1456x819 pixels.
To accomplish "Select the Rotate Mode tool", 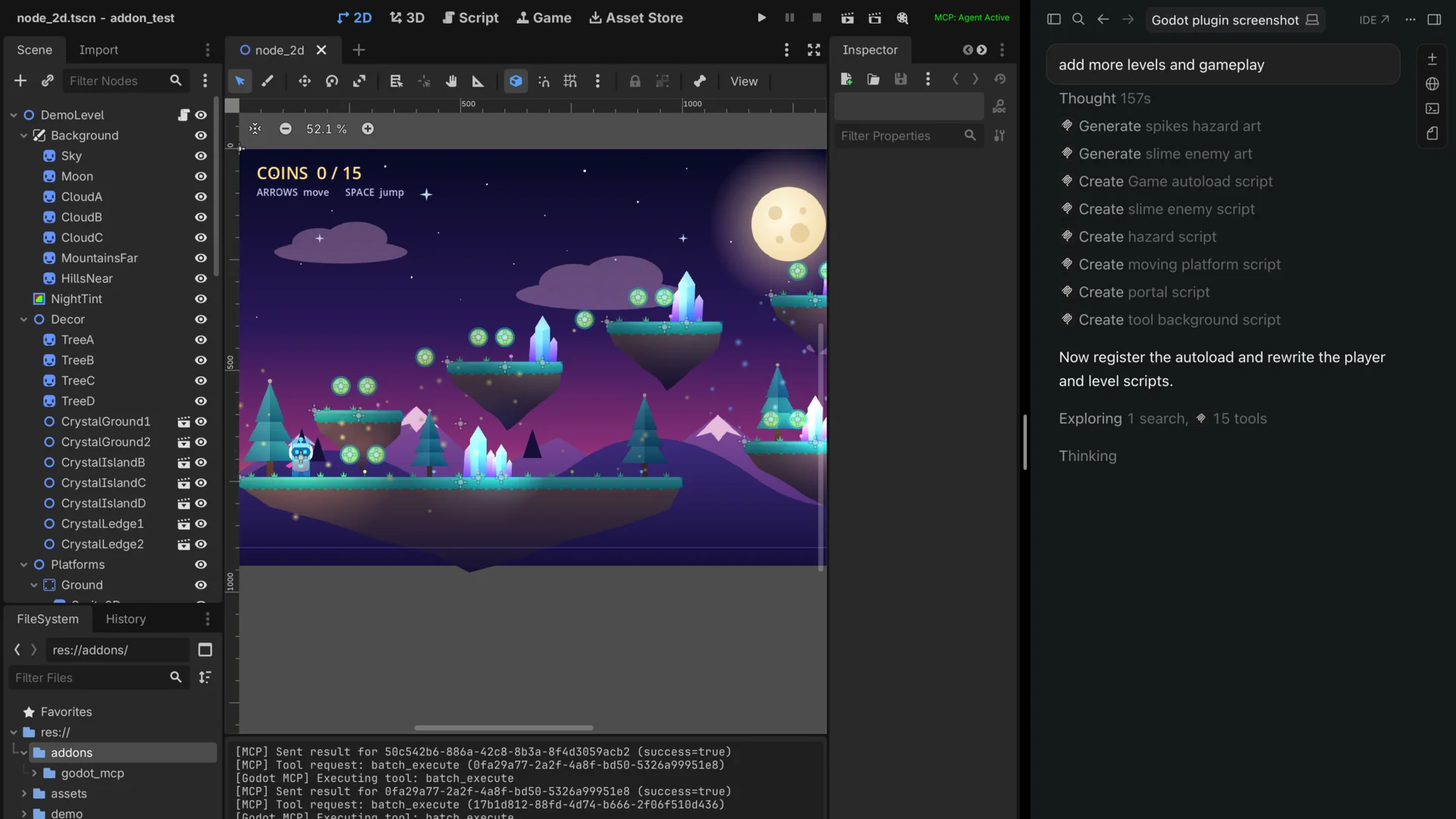I will (332, 81).
